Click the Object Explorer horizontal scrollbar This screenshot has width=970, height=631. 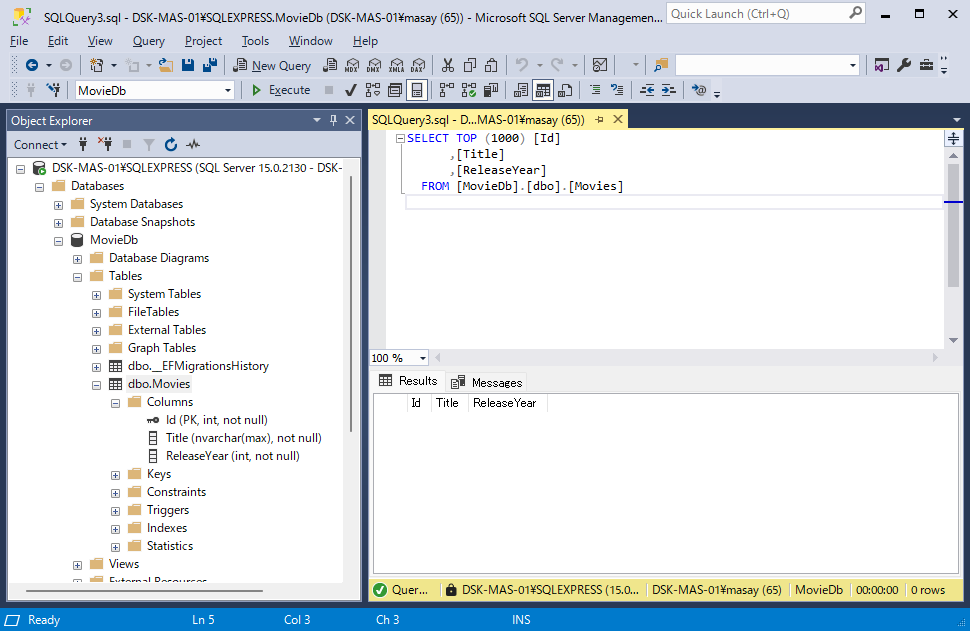click(144, 591)
